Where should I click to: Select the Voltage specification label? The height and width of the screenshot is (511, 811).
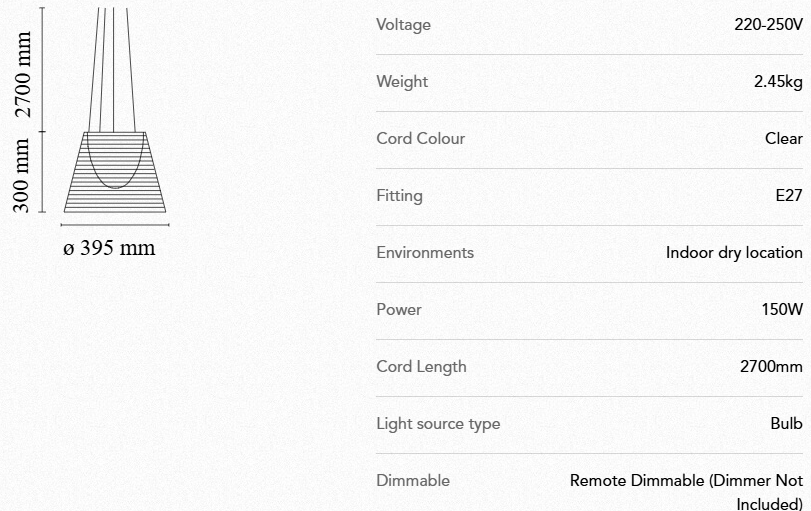(x=403, y=25)
